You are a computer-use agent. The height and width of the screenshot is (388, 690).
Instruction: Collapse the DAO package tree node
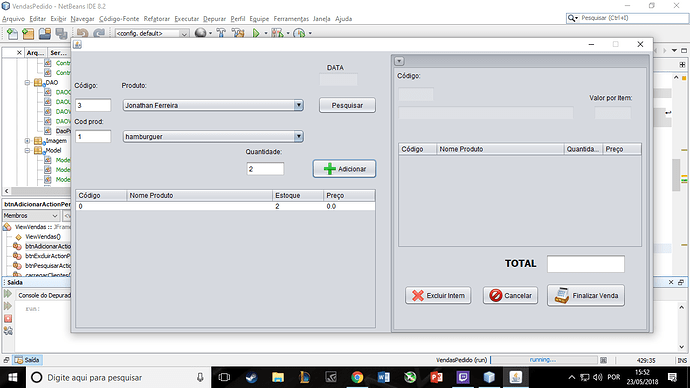coord(27,83)
